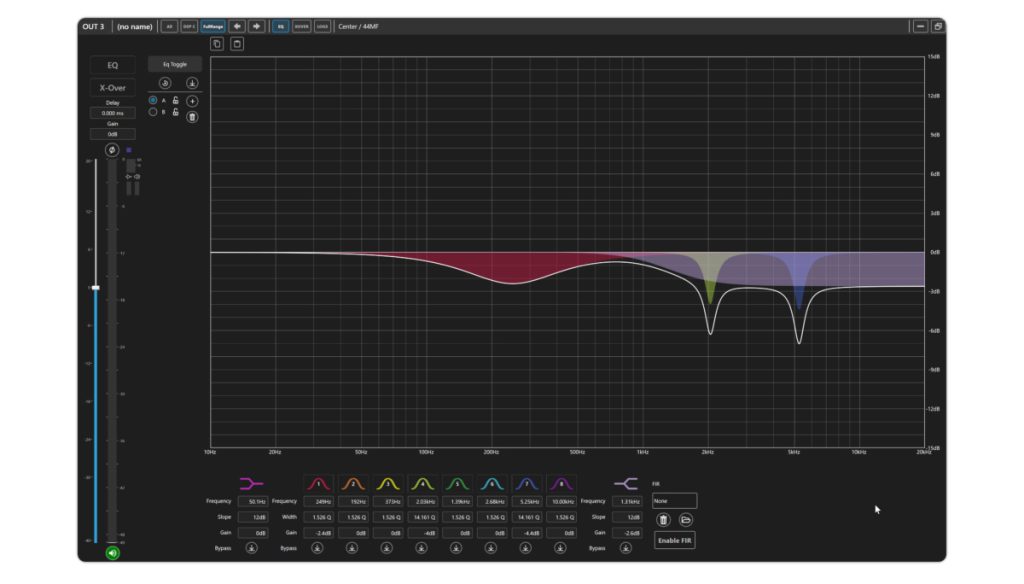Click band 7 Gain field -4.4dB
Screen dimensions: 1024x584
(526, 532)
